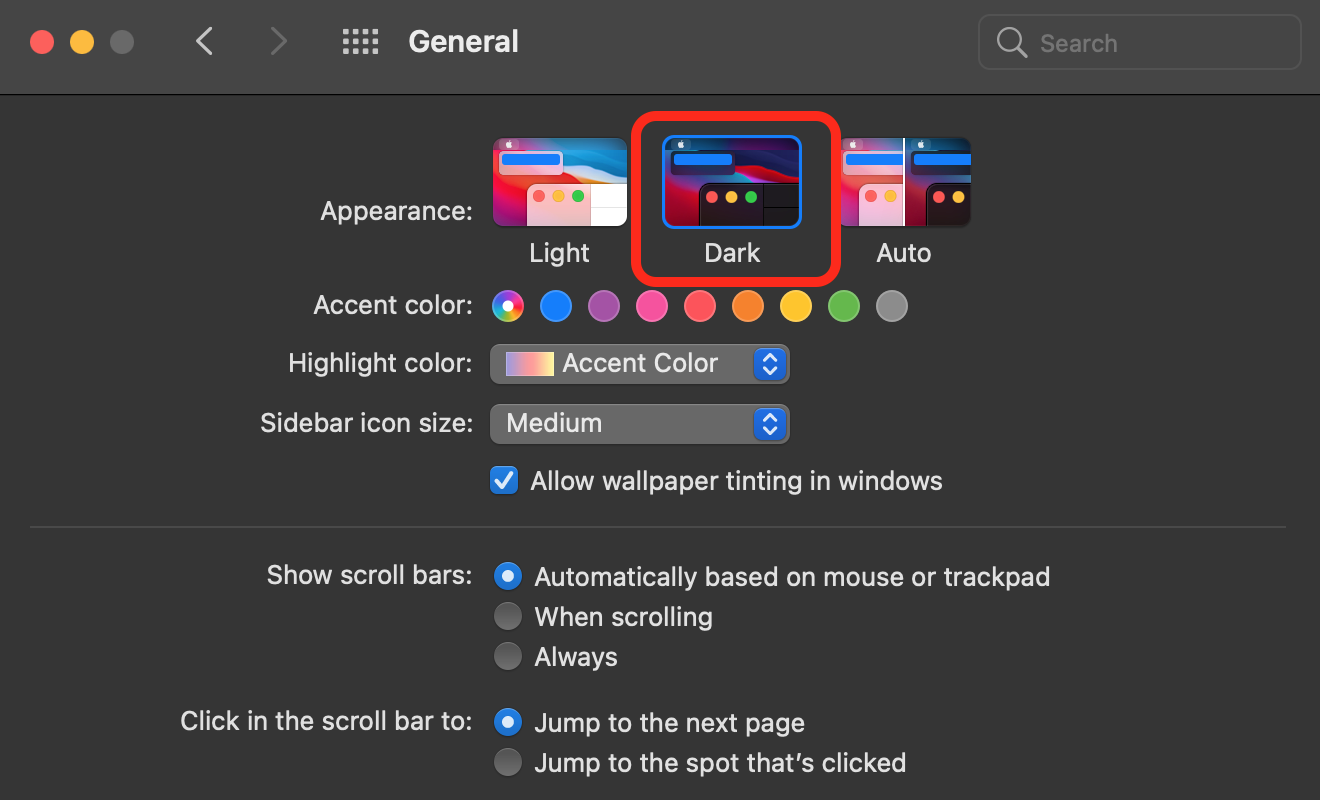The image size is (1320, 800).
Task: Click Jump to the next page option
Action: 508,722
